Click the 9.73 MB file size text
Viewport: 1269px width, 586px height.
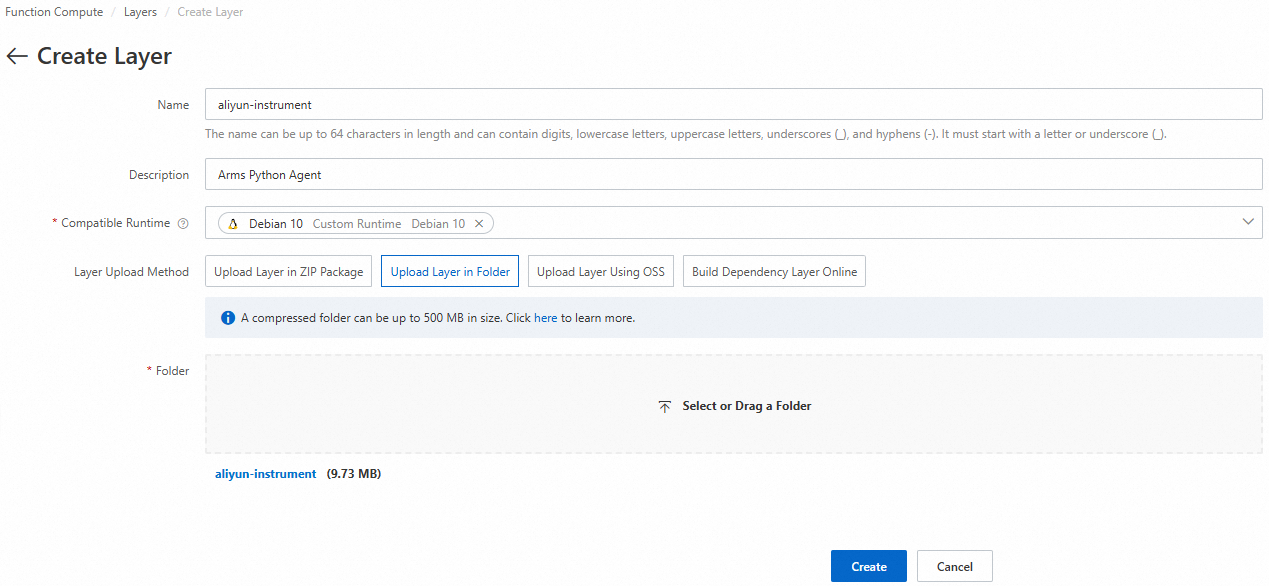click(x=354, y=474)
